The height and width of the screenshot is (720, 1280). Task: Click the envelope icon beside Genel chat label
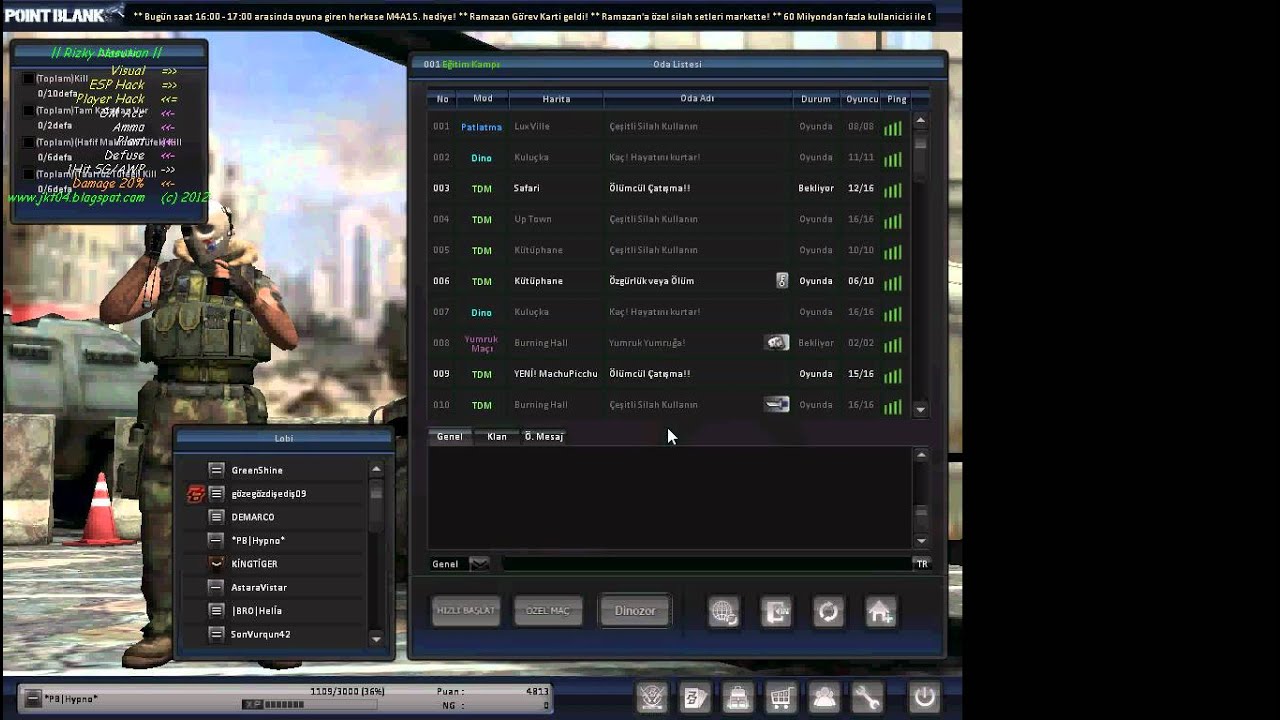pos(479,564)
